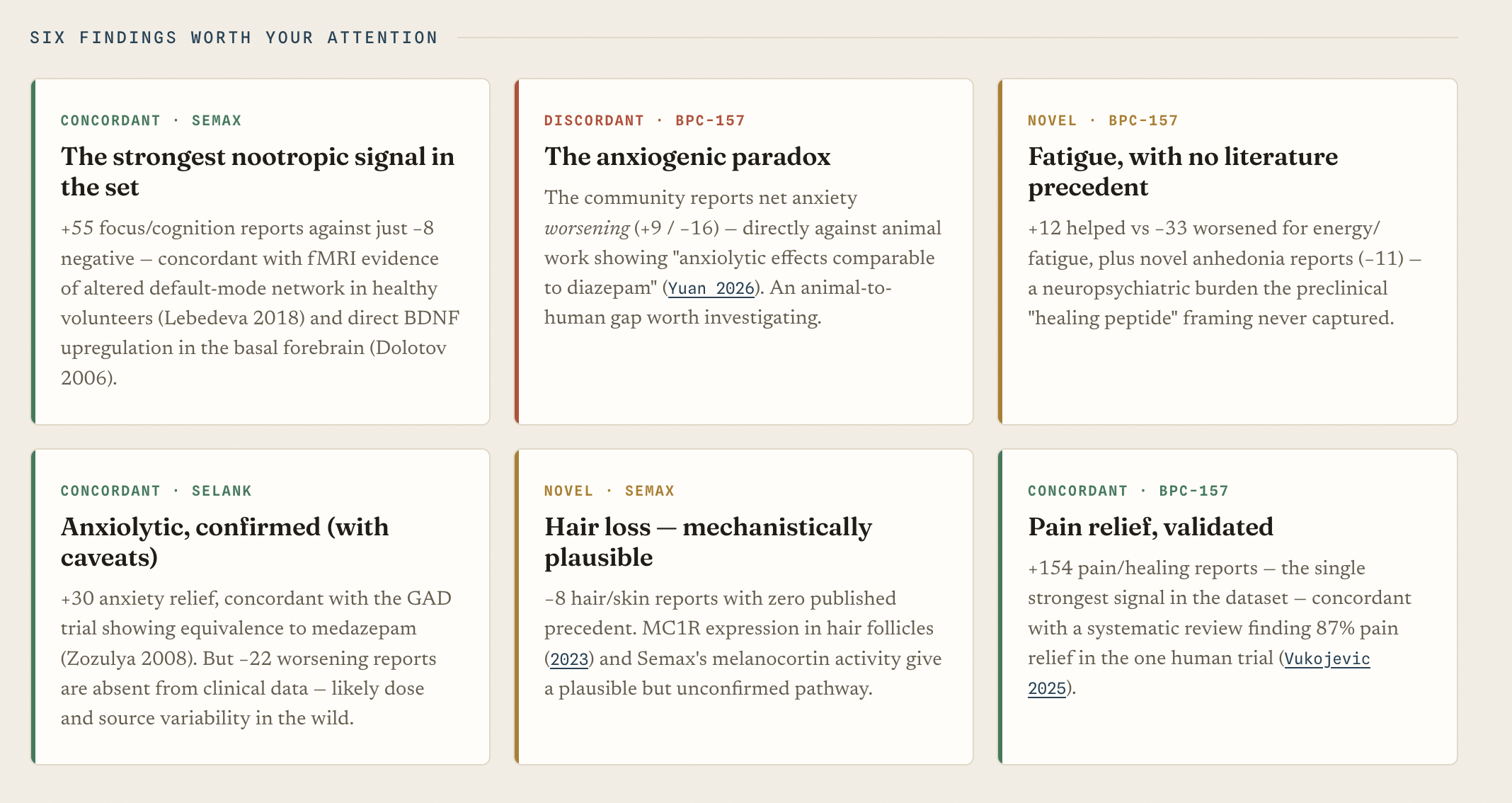Click the Pain relief, validated heading

[x=1150, y=527]
